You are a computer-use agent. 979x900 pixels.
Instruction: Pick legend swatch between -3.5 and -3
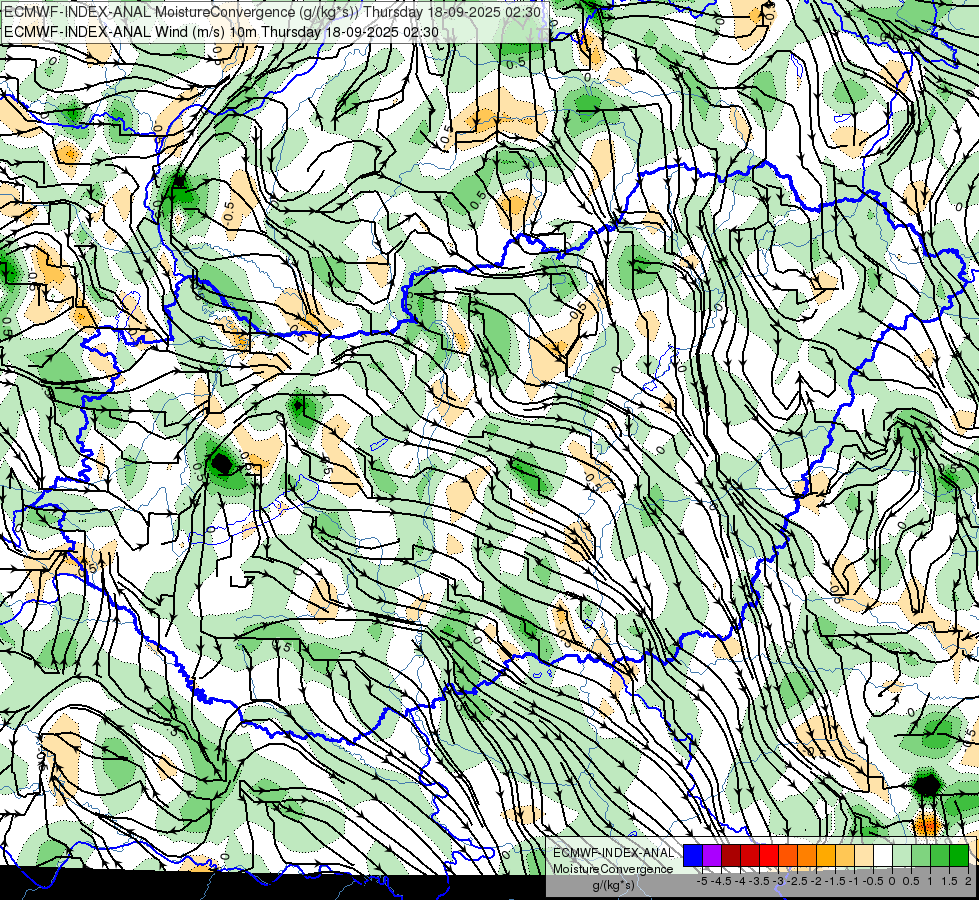pyautogui.click(x=769, y=856)
